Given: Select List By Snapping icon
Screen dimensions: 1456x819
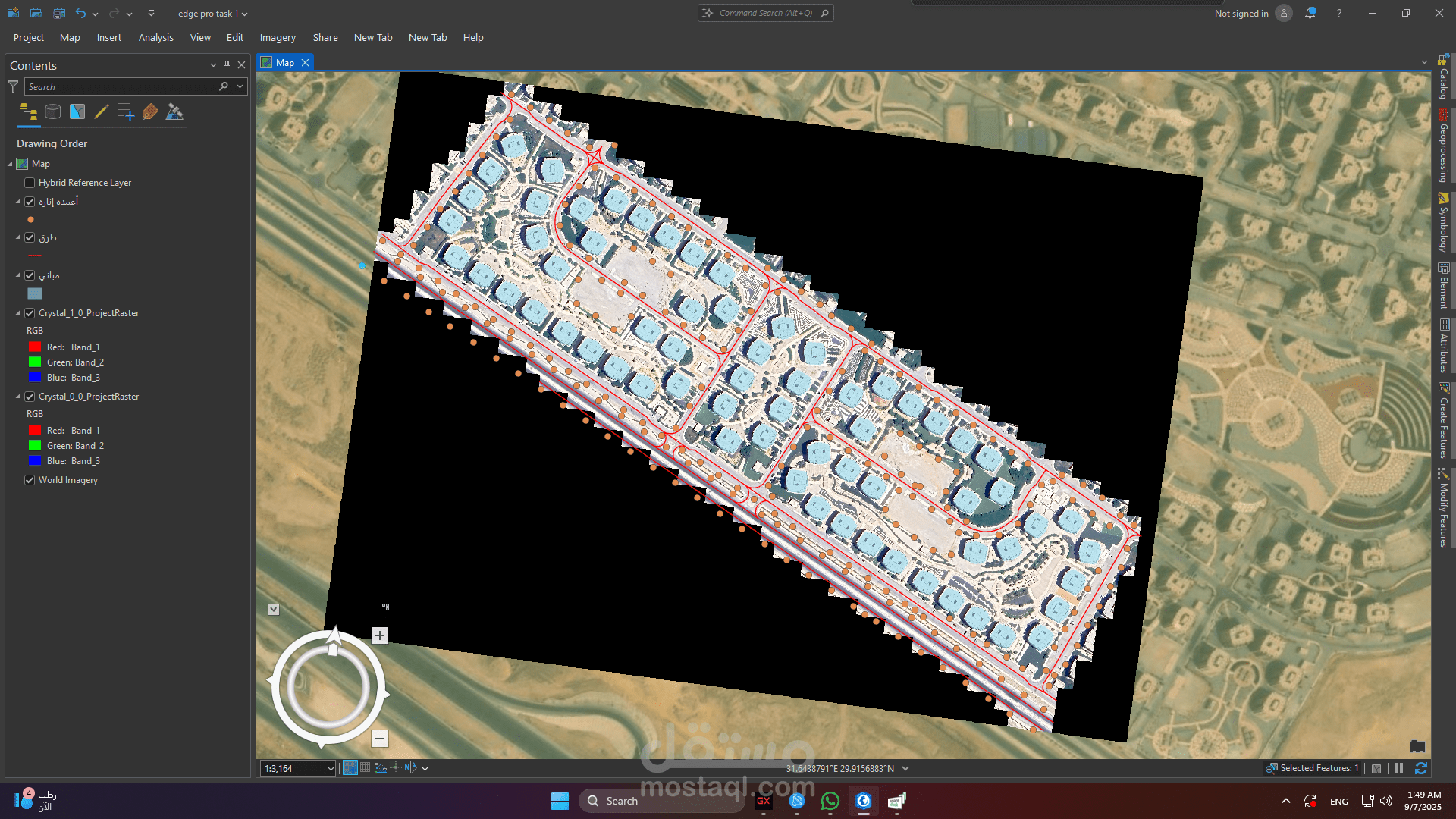Looking at the screenshot, I should coord(125,112).
